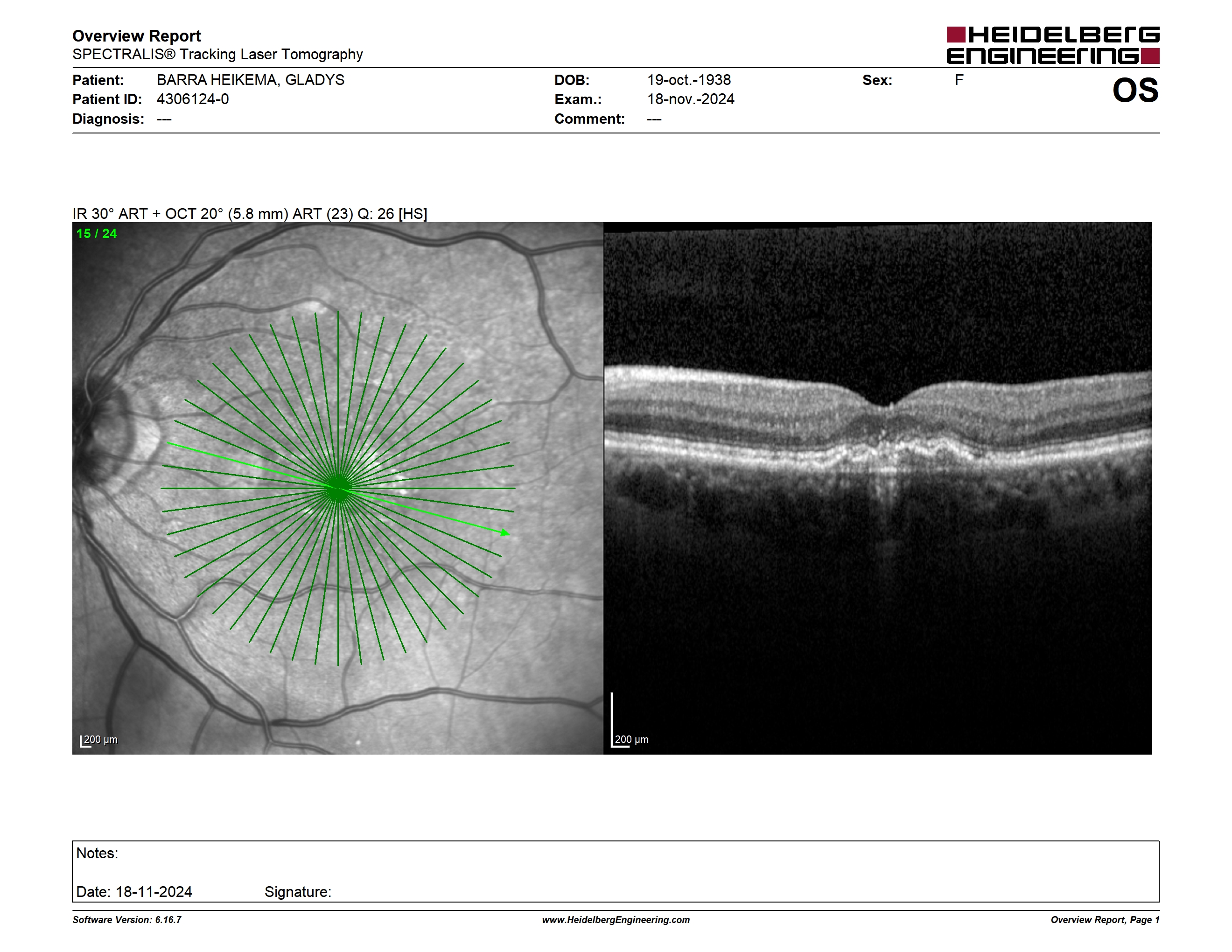Image resolution: width=1232 pixels, height=952 pixels.
Task: Click the foveal pit in the OCT scan
Action: (887, 405)
